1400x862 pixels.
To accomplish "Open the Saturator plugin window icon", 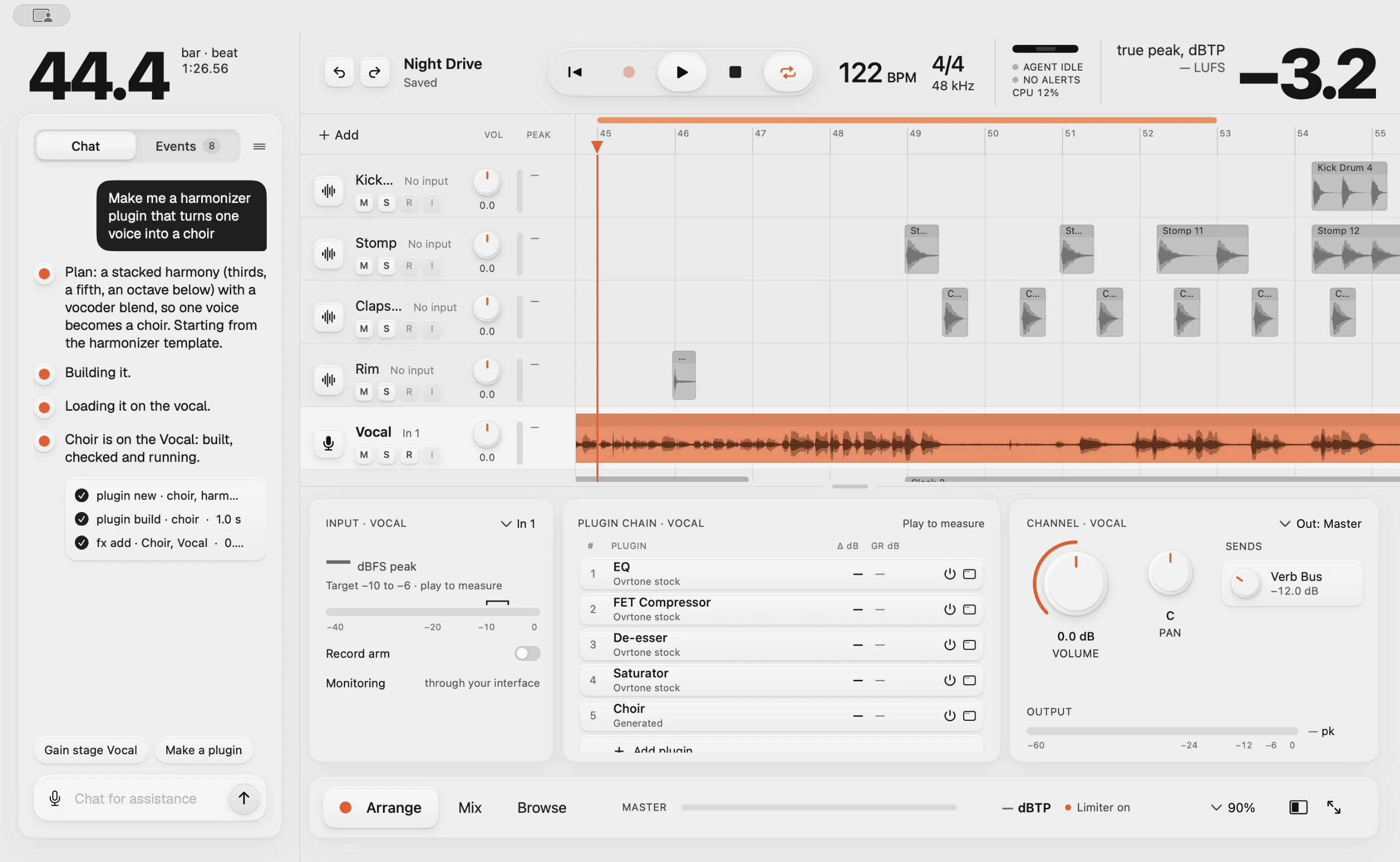I will coord(969,680).
